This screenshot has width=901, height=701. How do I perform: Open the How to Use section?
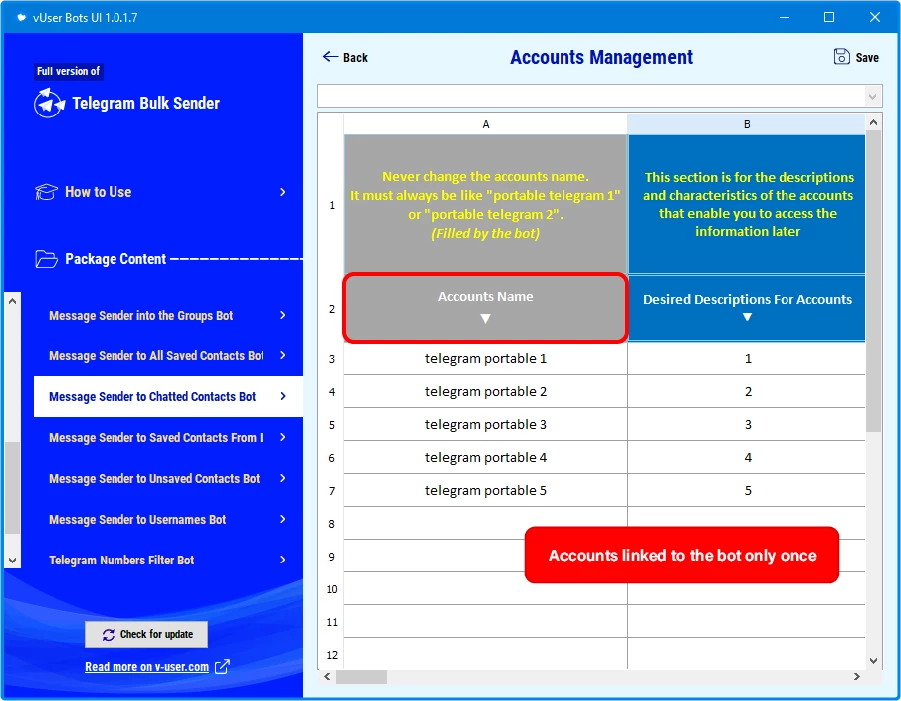pyautogui.click(x=161, y=192)
